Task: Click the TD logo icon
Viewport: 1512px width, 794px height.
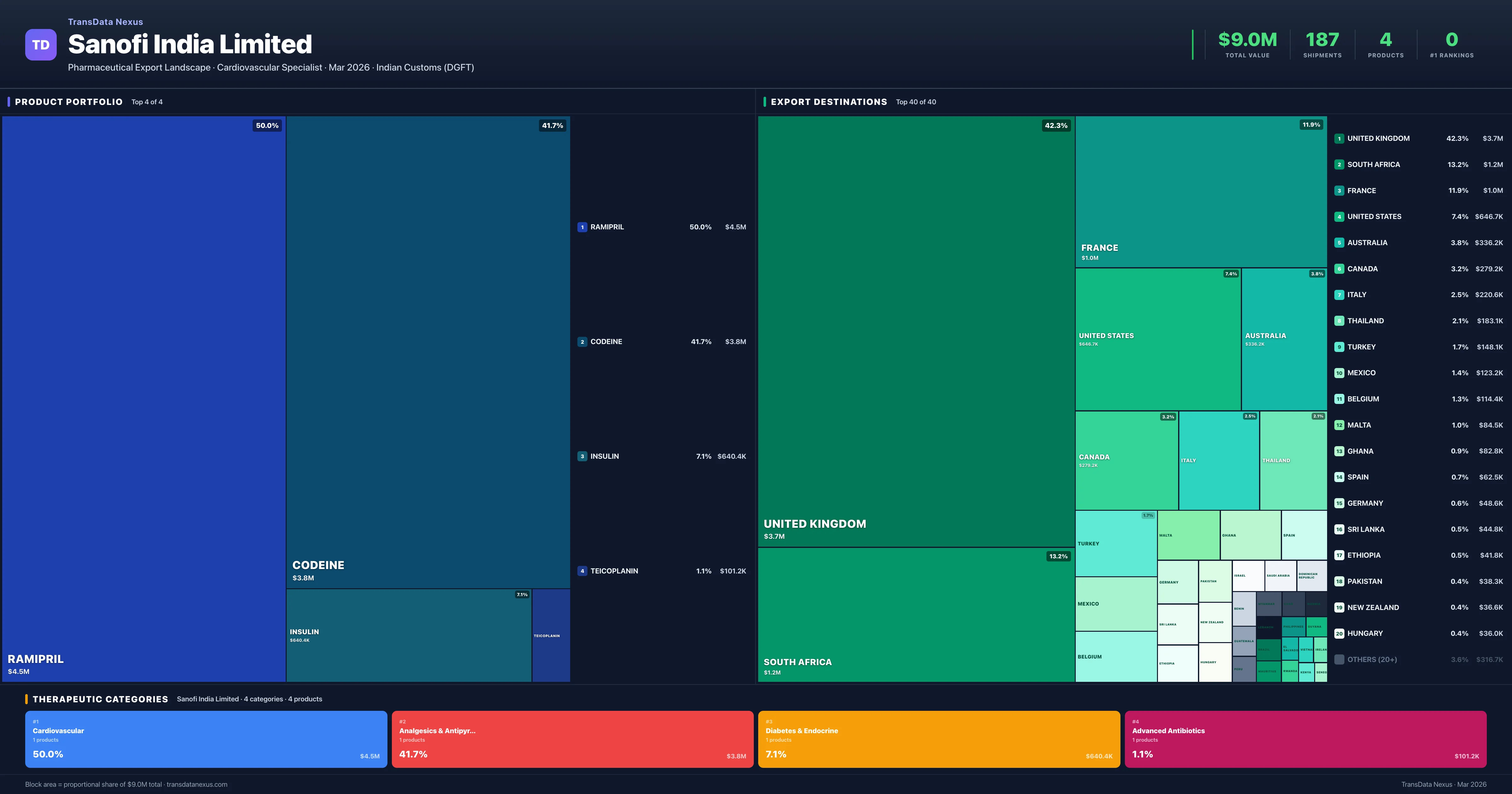Action: click(41, 45)
